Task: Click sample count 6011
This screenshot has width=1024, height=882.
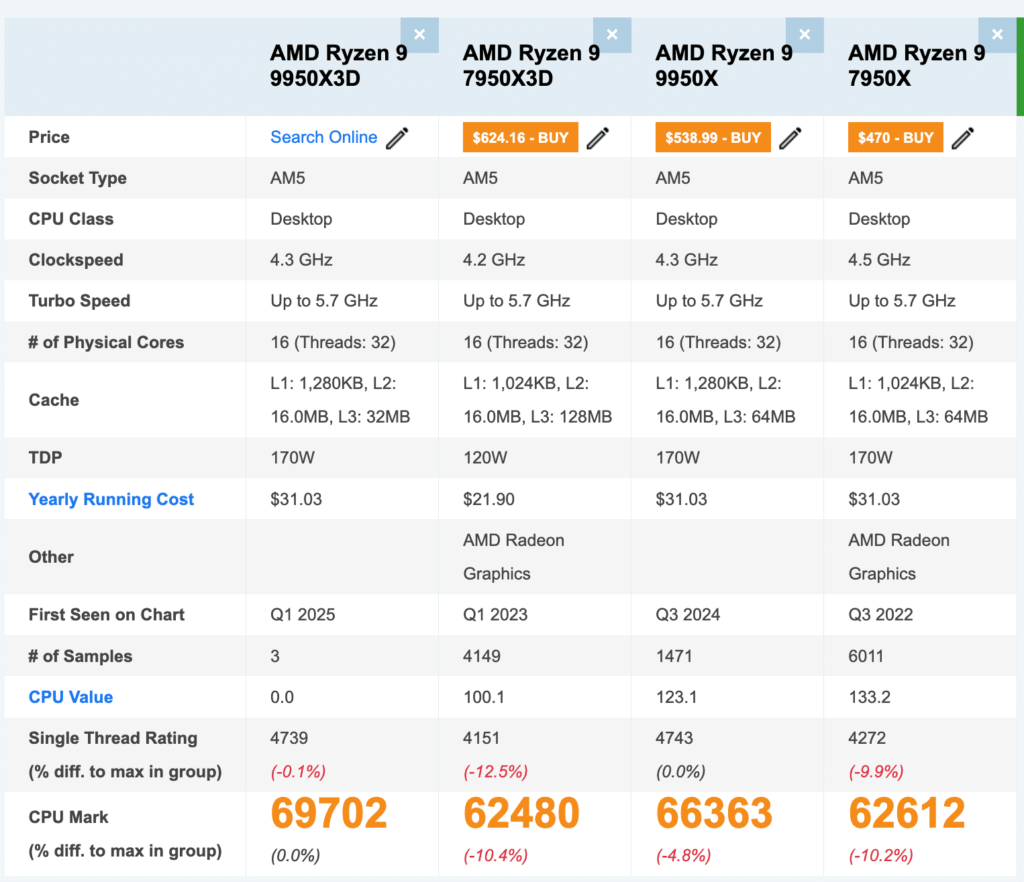Action: [x=866, y=655]
